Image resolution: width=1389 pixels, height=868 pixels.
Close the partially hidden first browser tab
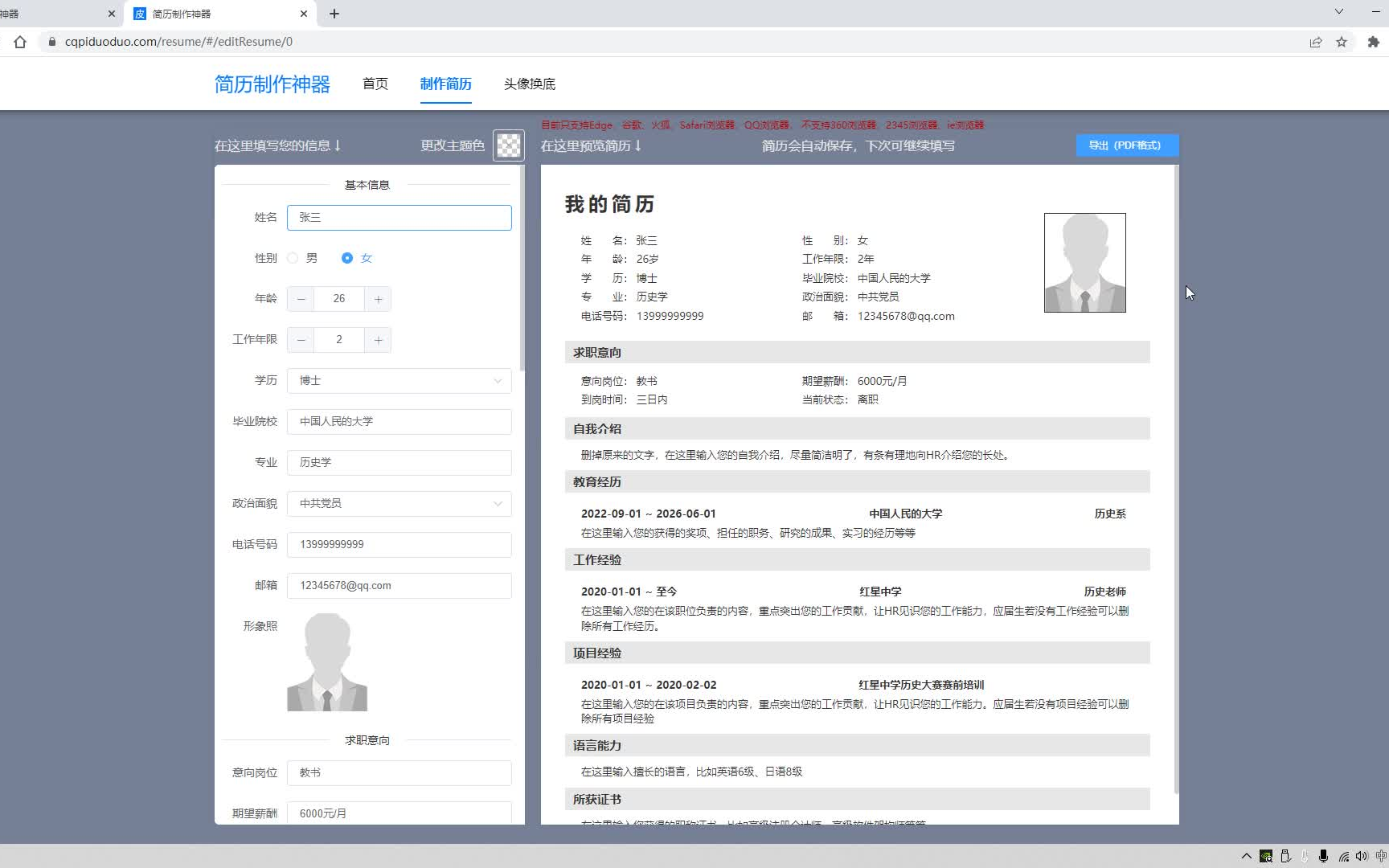[112, 14]
